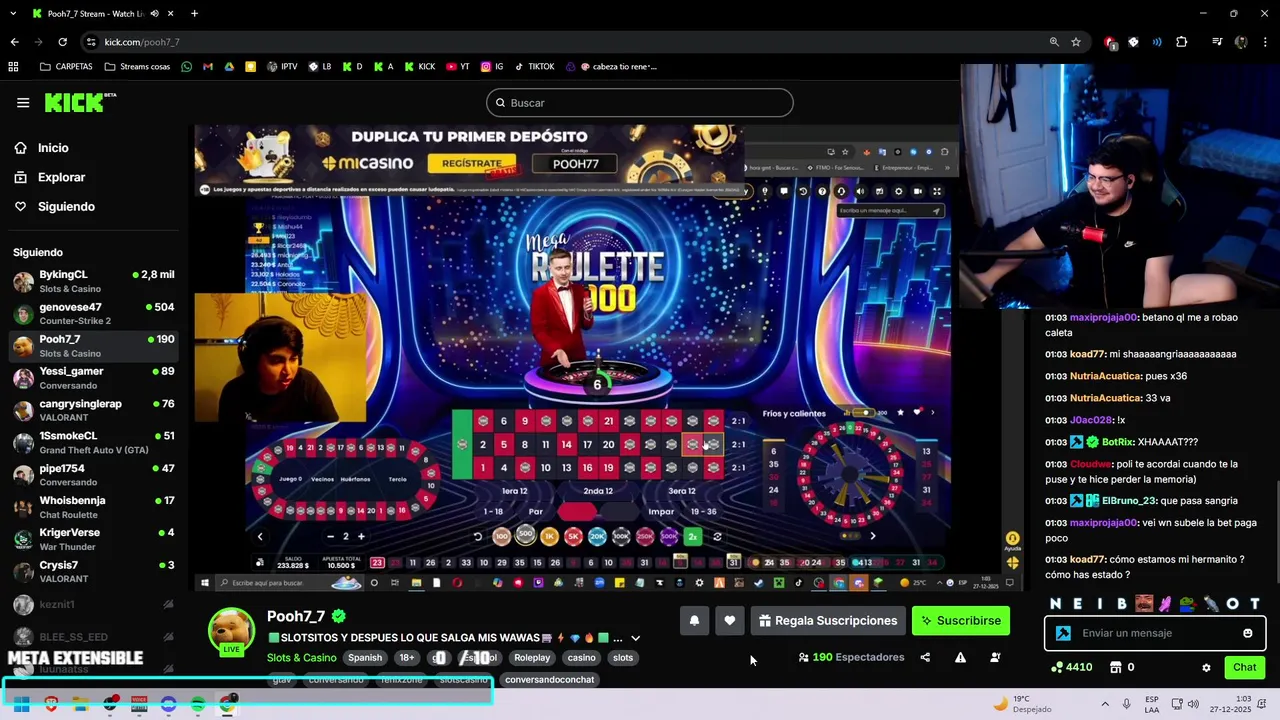
Task: Expand the stream title chevron
Action: pyautogui.click(x=635, y=638)
